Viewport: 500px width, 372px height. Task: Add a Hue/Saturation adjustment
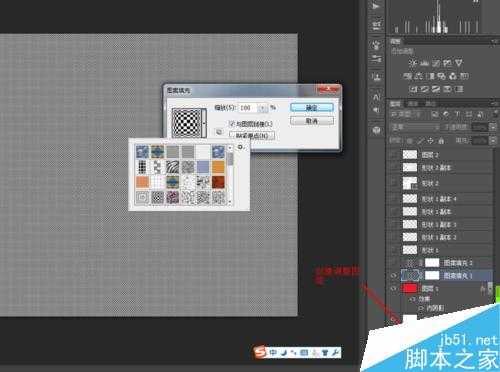[x=408, y=76]
